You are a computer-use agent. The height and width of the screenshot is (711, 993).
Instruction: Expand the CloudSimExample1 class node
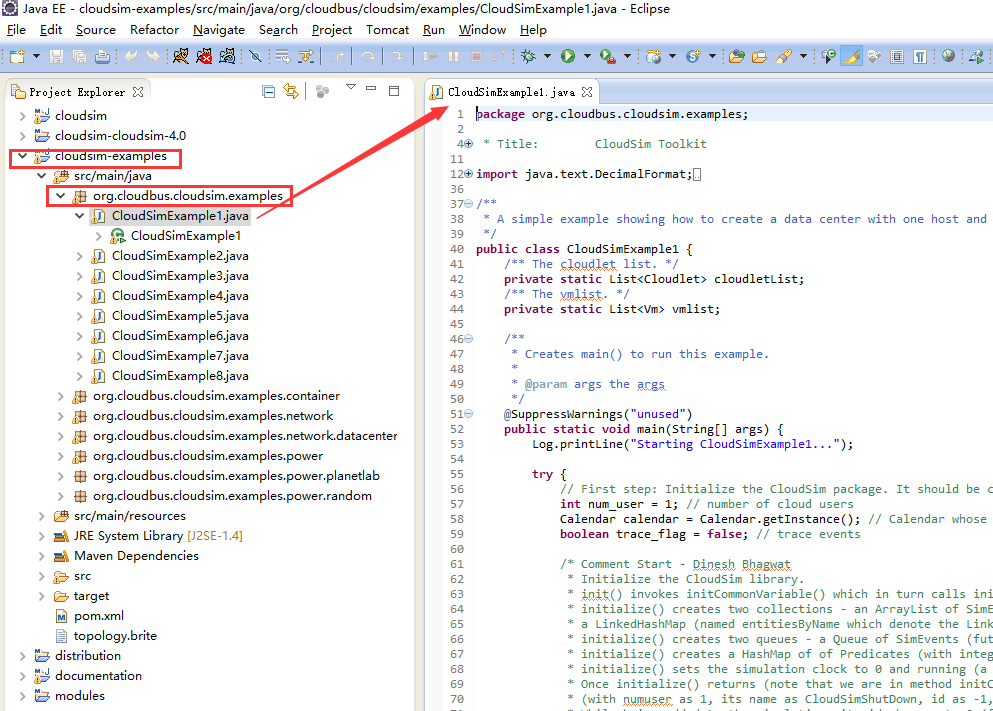coord(99,236)
